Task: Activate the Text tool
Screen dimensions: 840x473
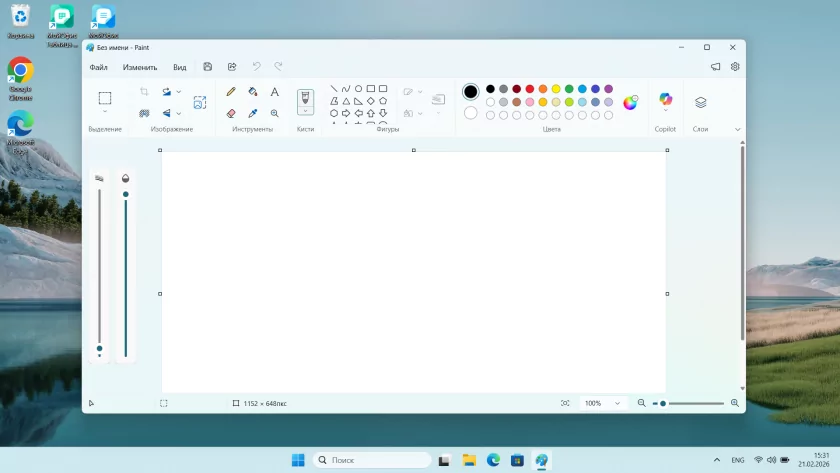Action: point(275,91)
